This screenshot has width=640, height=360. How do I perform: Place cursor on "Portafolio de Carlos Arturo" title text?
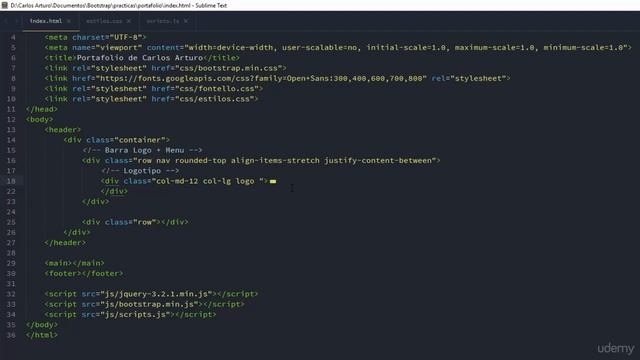(140, 58)
